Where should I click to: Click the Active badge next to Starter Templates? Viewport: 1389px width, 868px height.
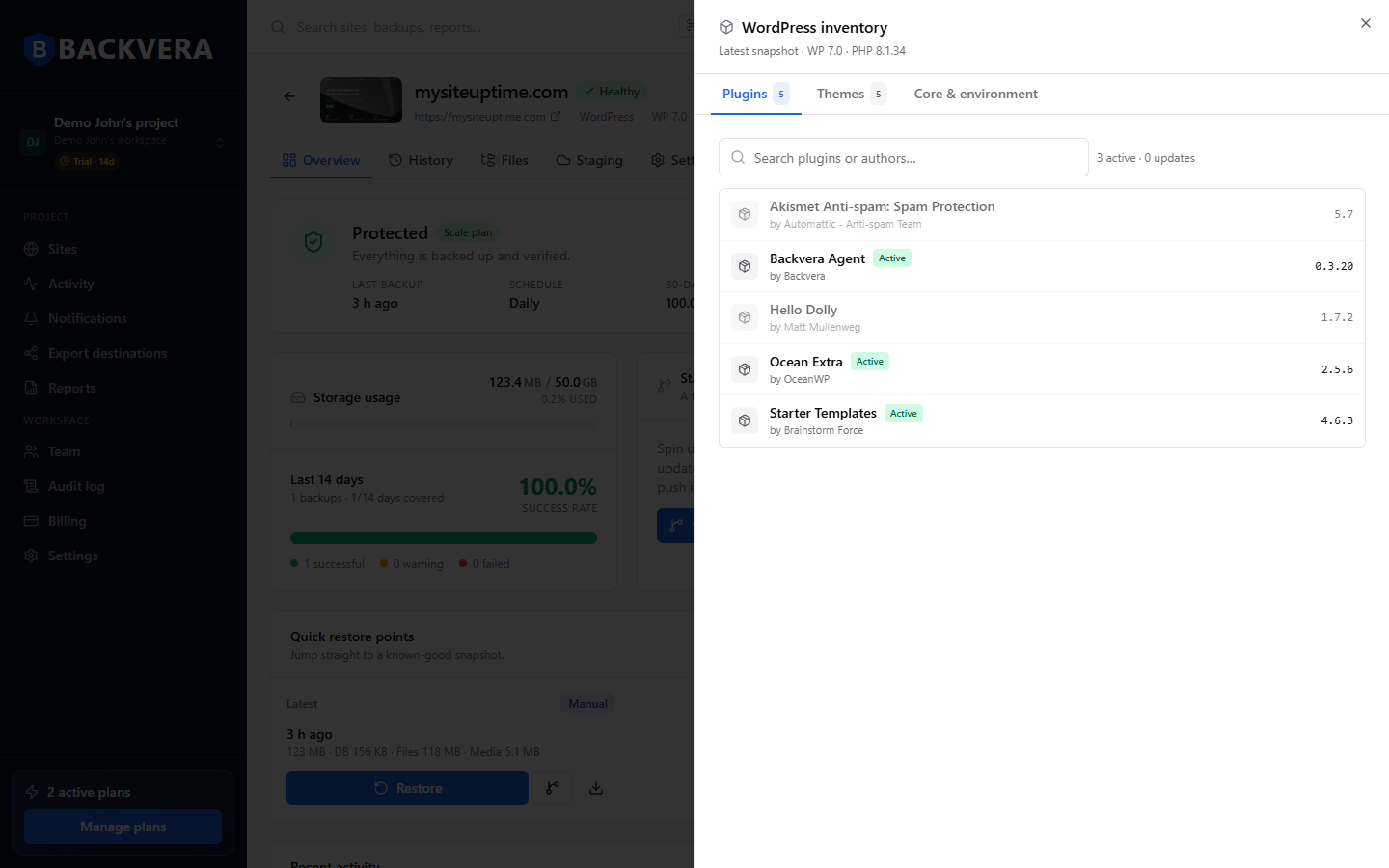point(904,413)
